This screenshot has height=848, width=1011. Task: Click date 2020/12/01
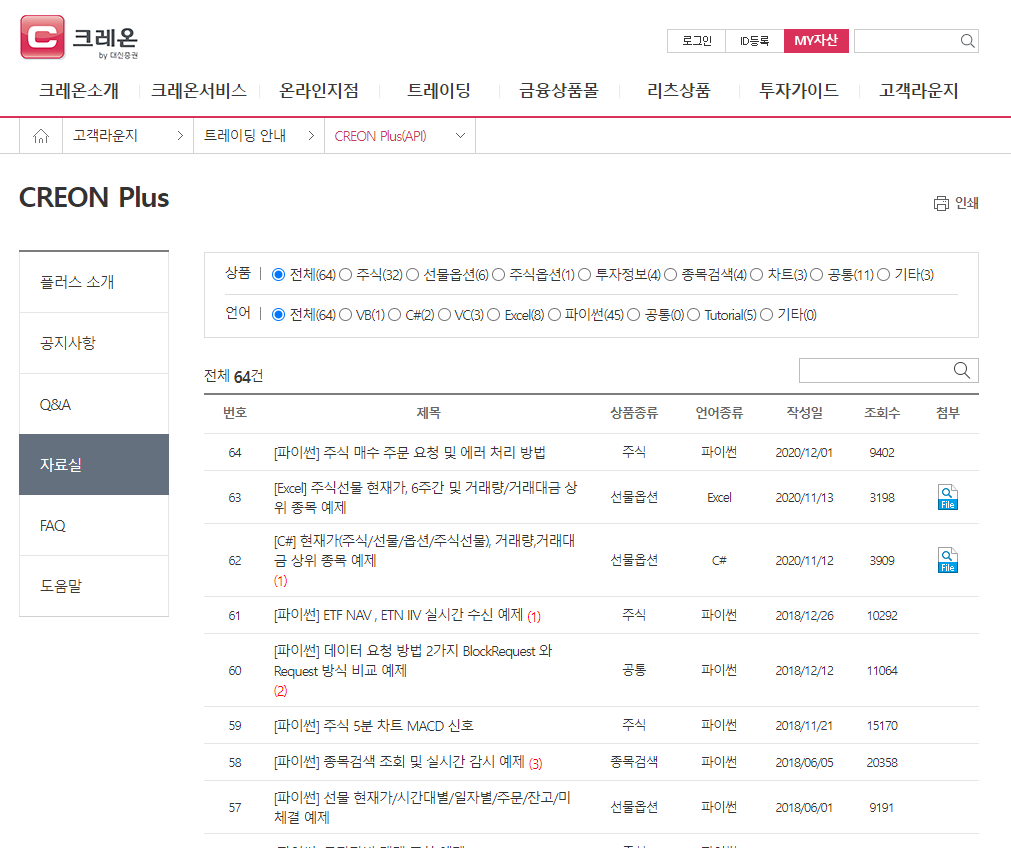[x=803, y=453]
